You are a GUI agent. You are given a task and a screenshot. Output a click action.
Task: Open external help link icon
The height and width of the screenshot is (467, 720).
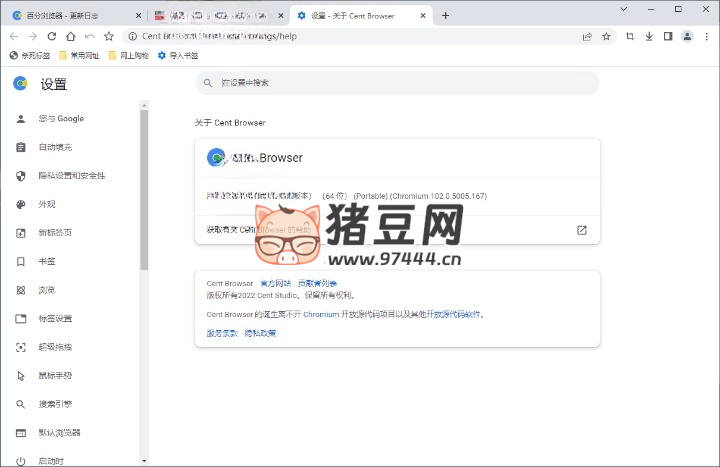pyautogui.click(x=582, y=230)
